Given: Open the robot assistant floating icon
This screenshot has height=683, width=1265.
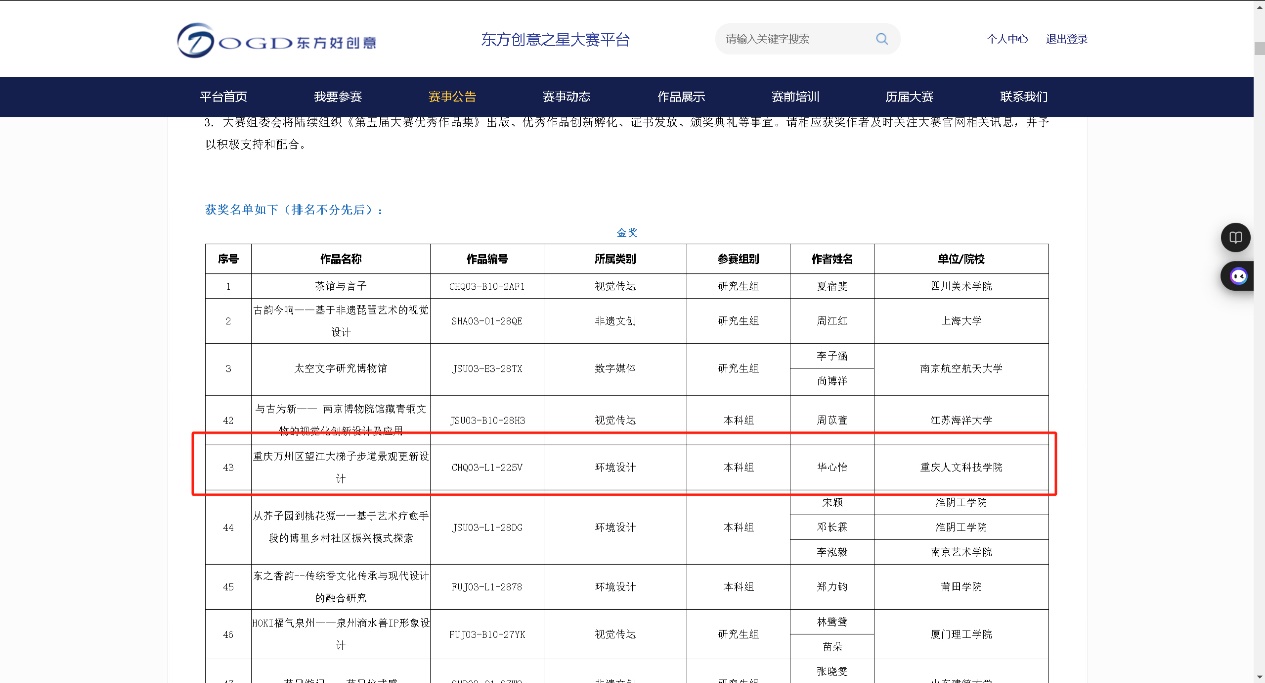Looking at the screenshot, I should [x=1238, y=276].
